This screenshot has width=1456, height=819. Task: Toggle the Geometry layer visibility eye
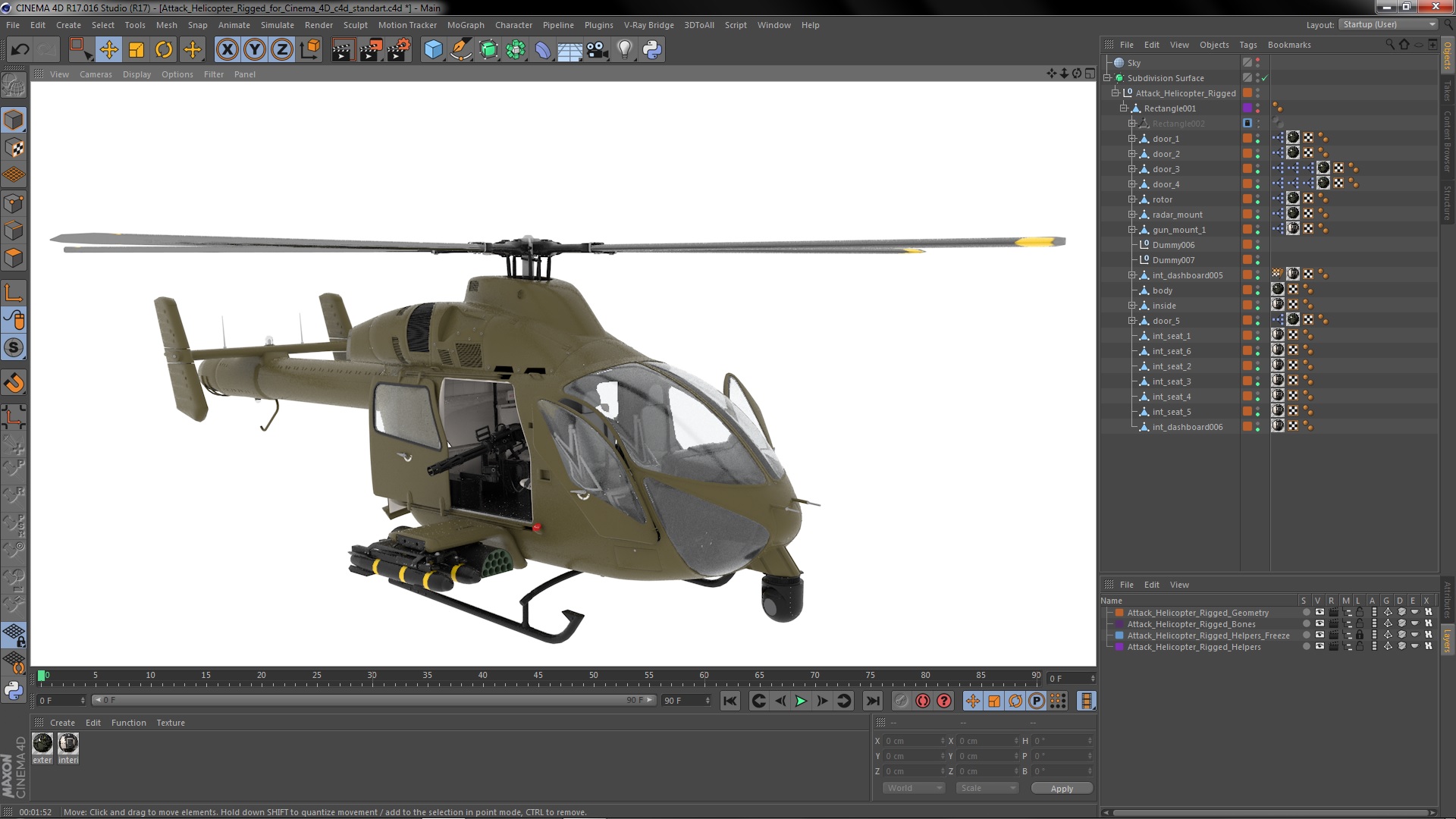pyautogui.click(x=1319, y=613)
